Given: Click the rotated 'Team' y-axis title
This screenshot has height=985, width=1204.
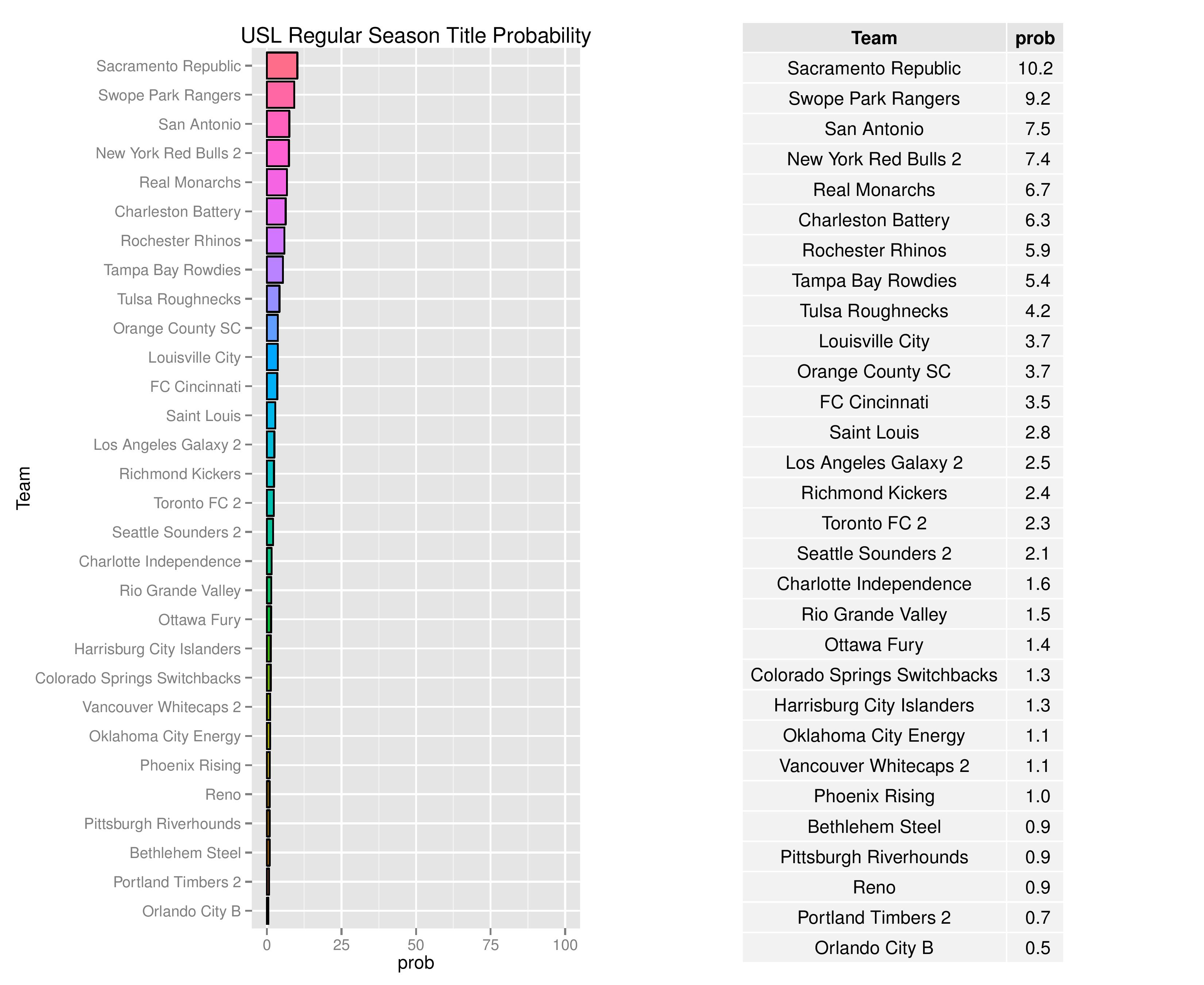Looking at the screenshot, I should point(23,488).
